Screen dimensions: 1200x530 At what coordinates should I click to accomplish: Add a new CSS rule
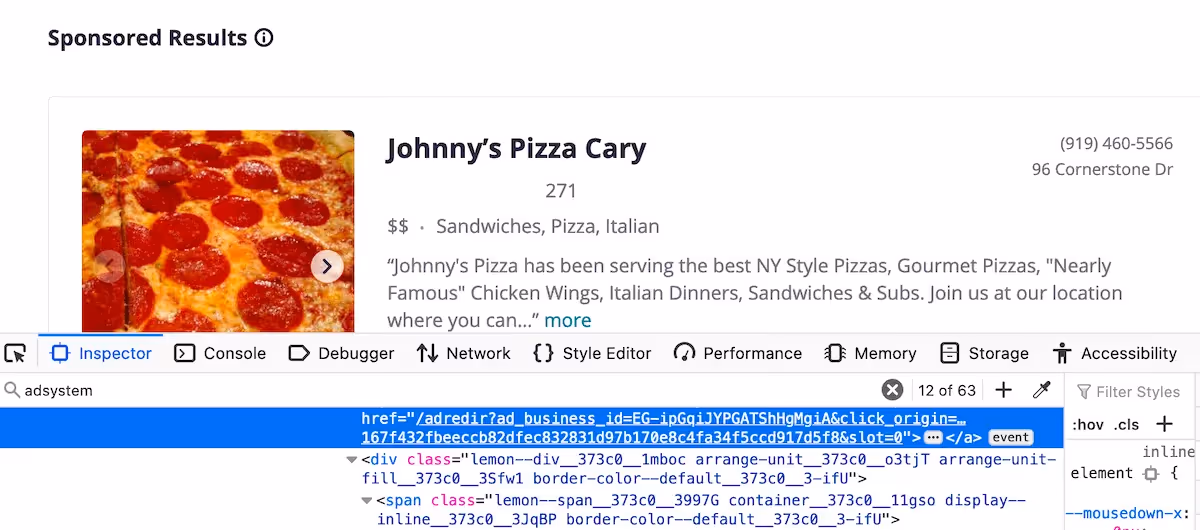1164,424
